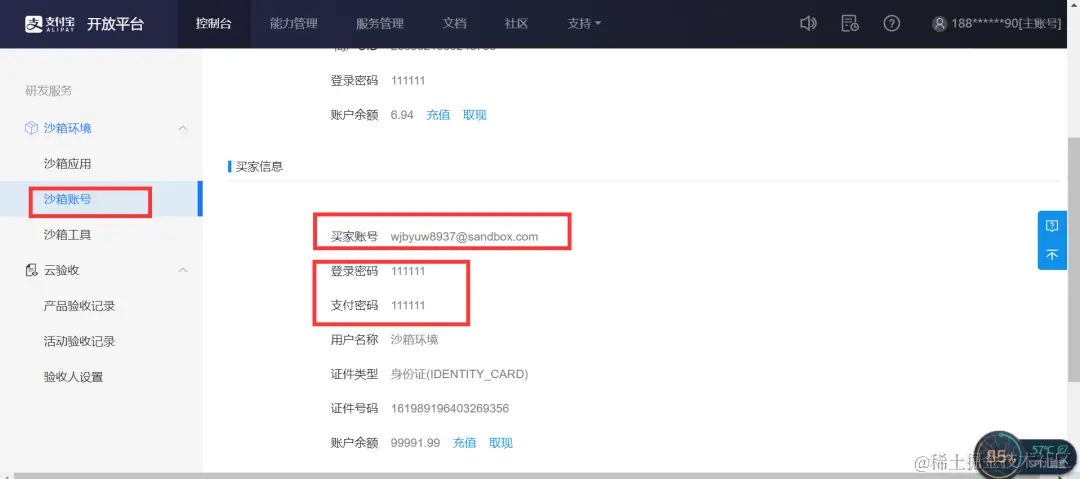Open the help question mark icon
Image resolution: width=1080 pixels, height=479 pixels.
[x=891, y=23]
